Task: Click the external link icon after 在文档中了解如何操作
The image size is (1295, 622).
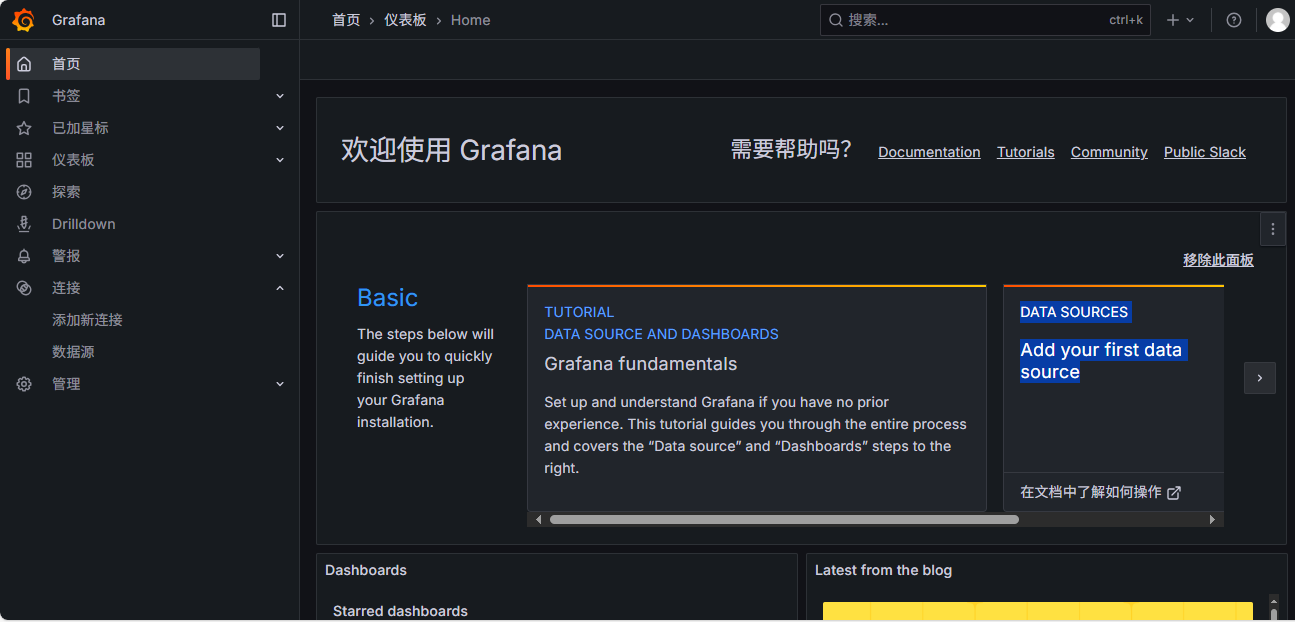Action: [1174, 492]
